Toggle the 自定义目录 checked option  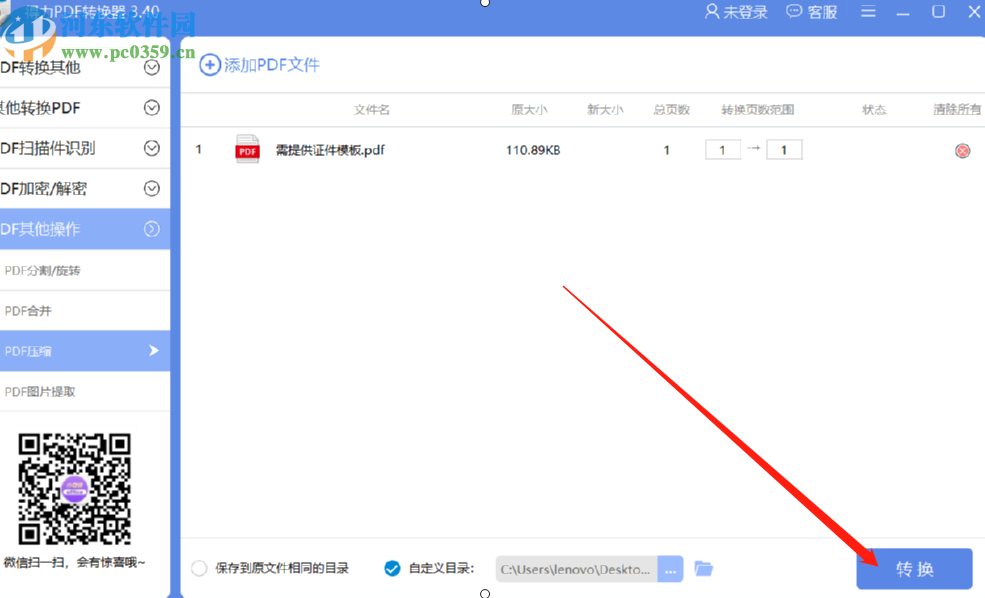392,568
